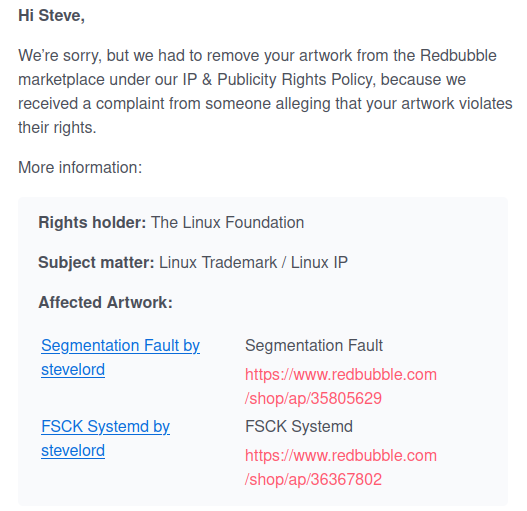Click the word 'marketplace' in the paragraph

pos(61,80)
